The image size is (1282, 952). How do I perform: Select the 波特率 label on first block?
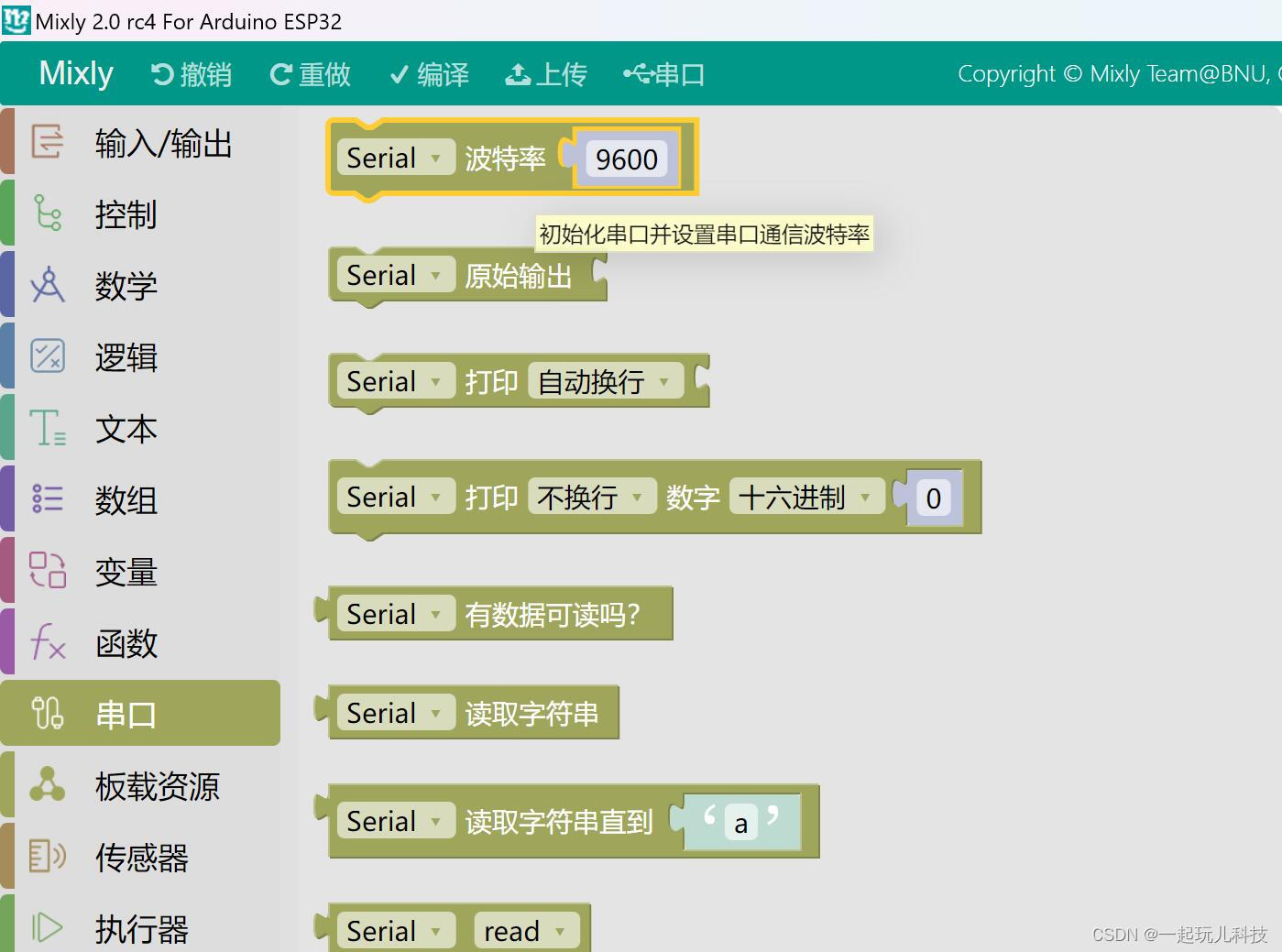(505, 159)
